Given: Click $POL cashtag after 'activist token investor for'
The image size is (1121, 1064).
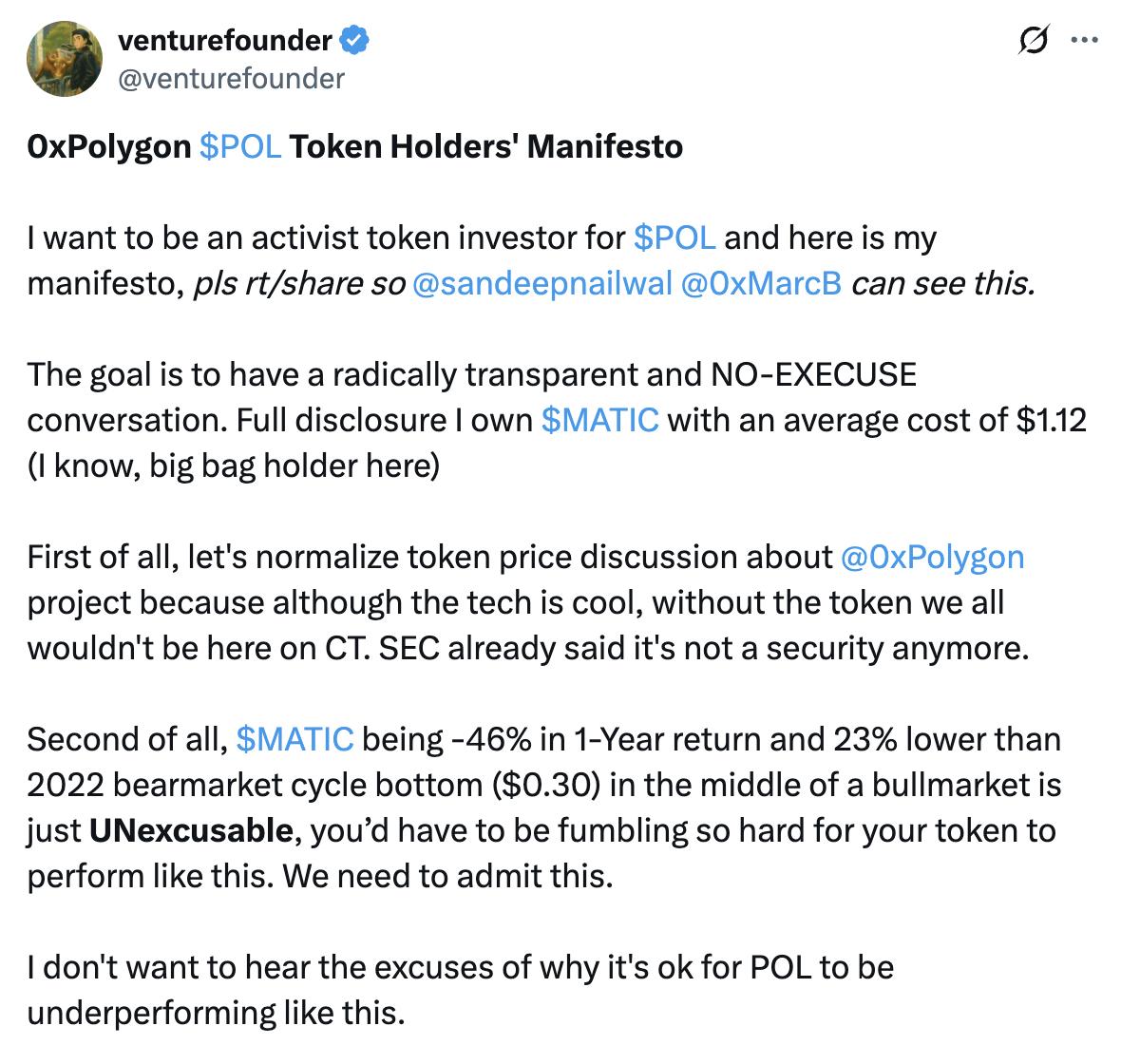Looking at the screenshot, I should click(x=674, y=237).
